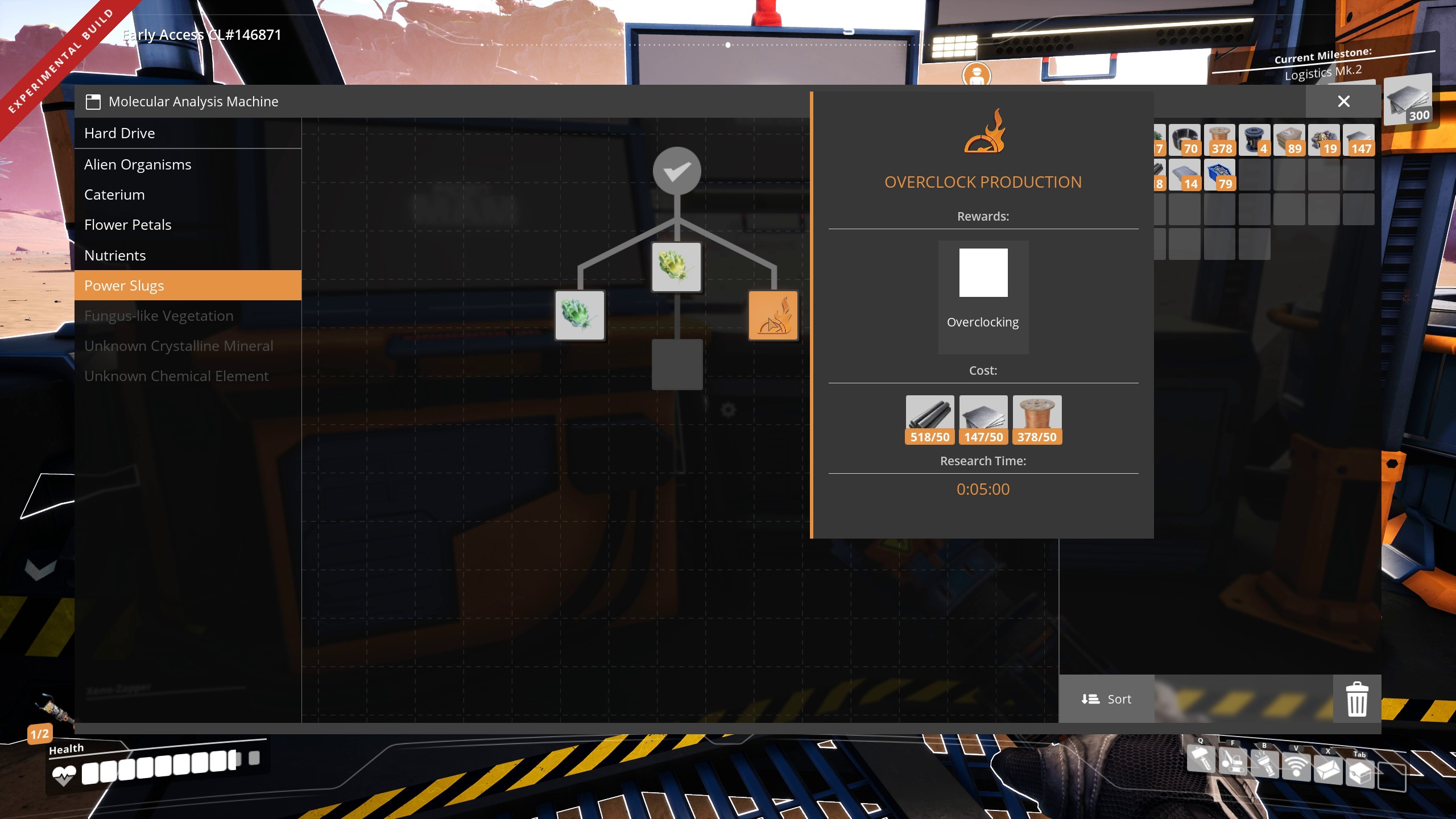Click the completed checkmark research node
Image resolution: width=1456 pixels, height=819 pixels.
tap(676, 170)
